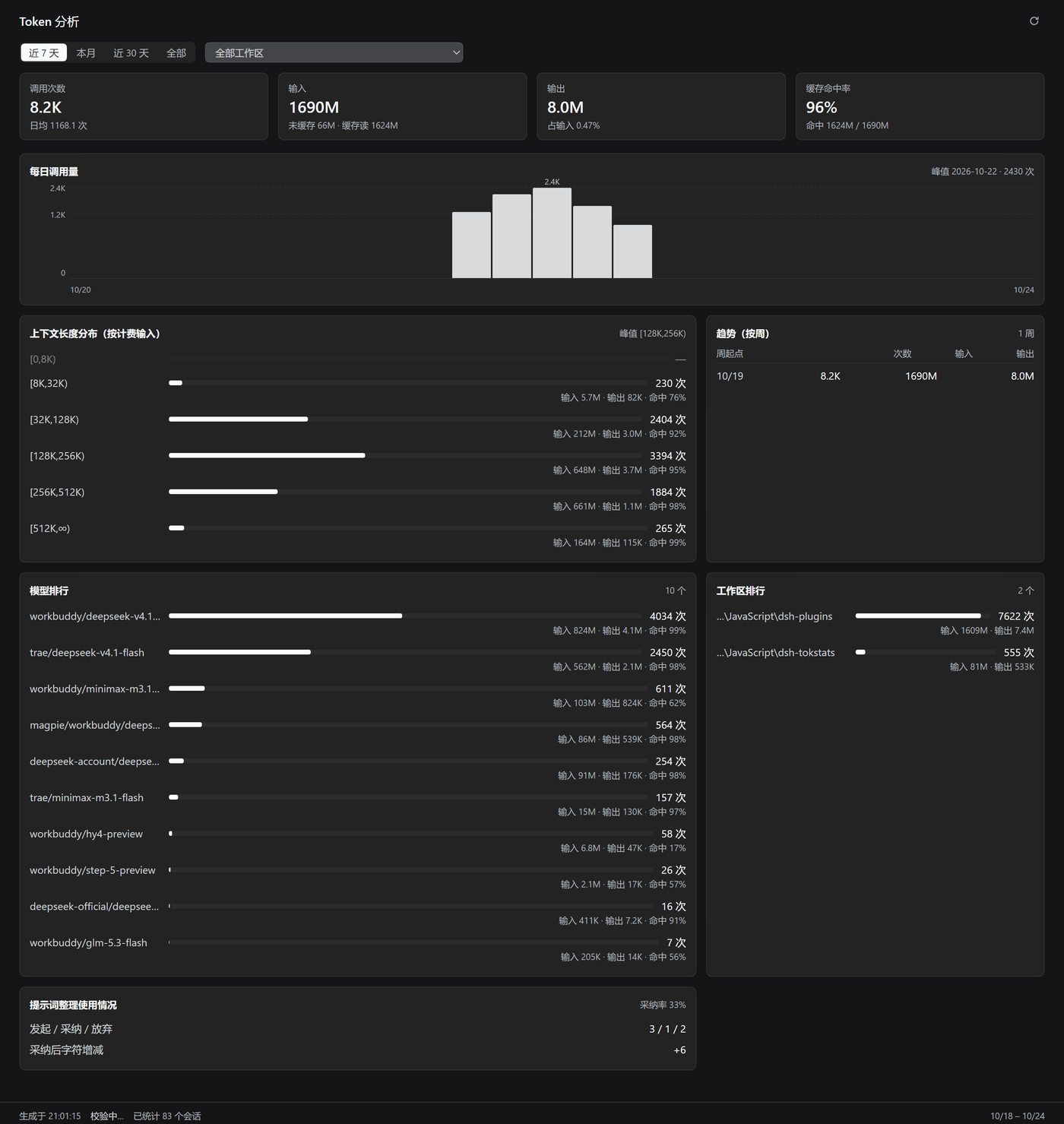Click the refresh icon at top right
The image size is (1064, 1124).
pos(1034,21)
